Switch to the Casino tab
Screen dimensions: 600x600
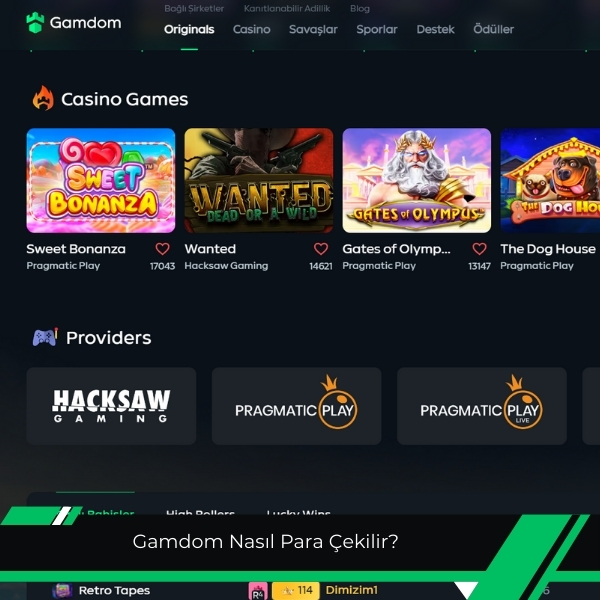pos(251,29)
